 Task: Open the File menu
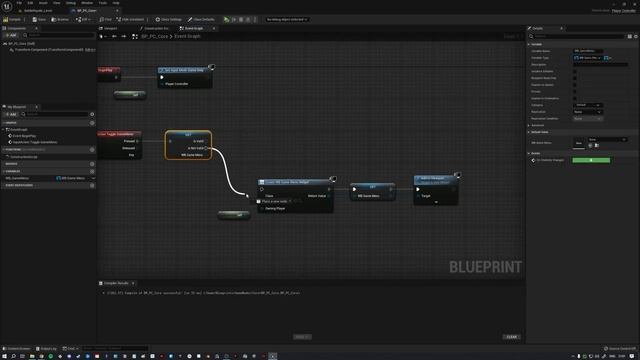coord(19,3)
